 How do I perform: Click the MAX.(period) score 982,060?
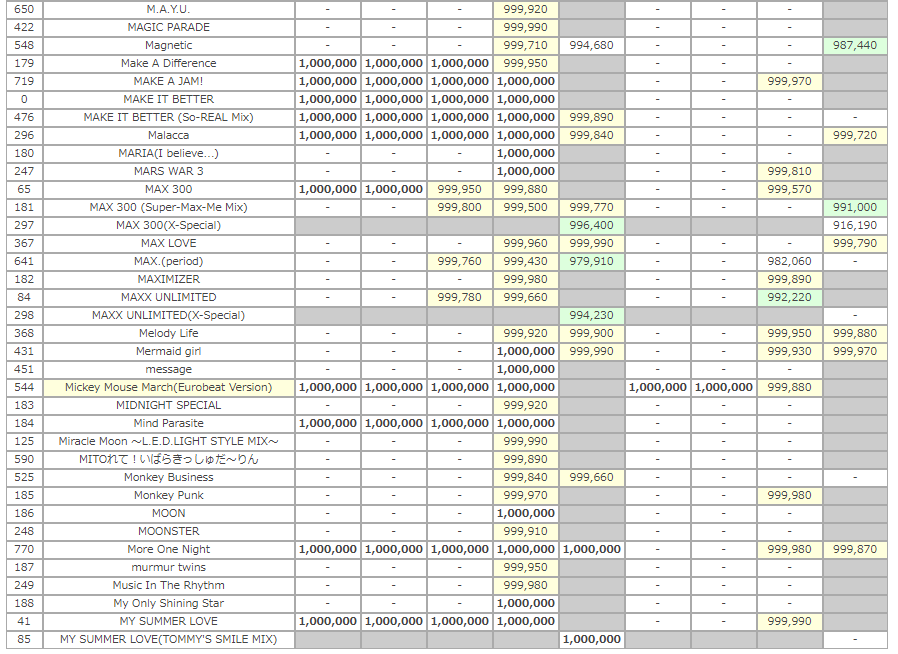[x=789, y=261]
